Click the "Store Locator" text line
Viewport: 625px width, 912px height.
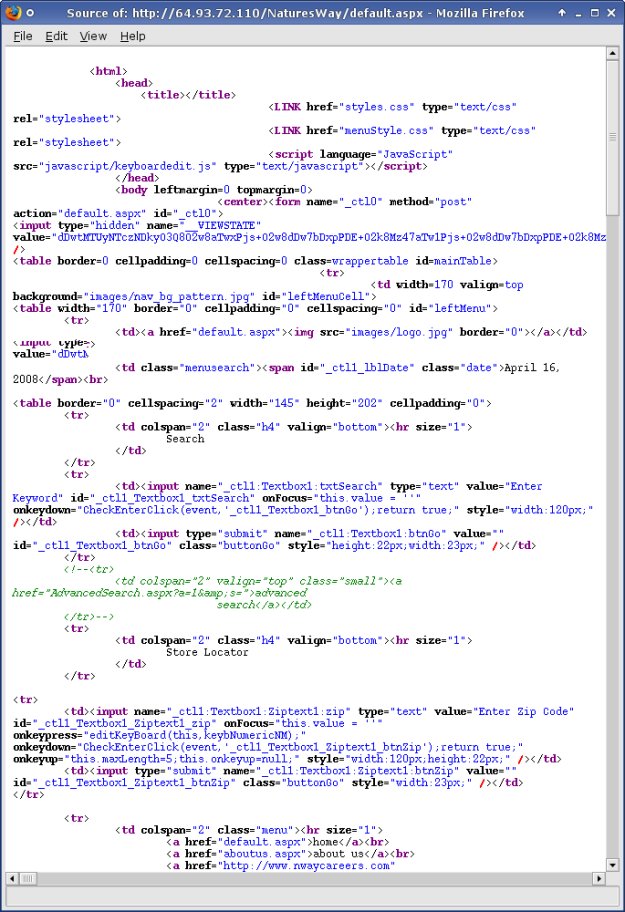[207, 653]
